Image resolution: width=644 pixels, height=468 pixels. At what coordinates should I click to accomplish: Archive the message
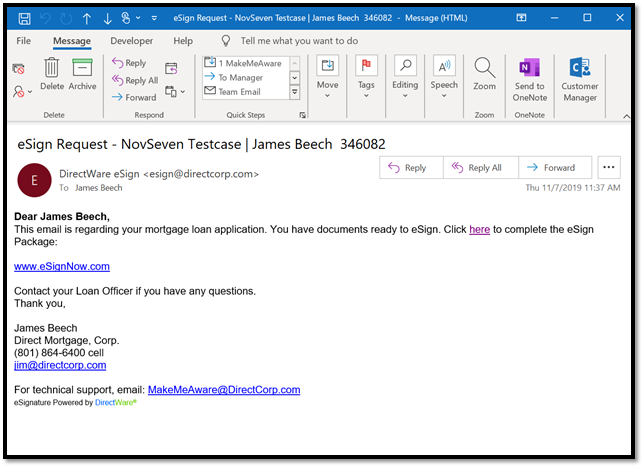coord(82,74)
